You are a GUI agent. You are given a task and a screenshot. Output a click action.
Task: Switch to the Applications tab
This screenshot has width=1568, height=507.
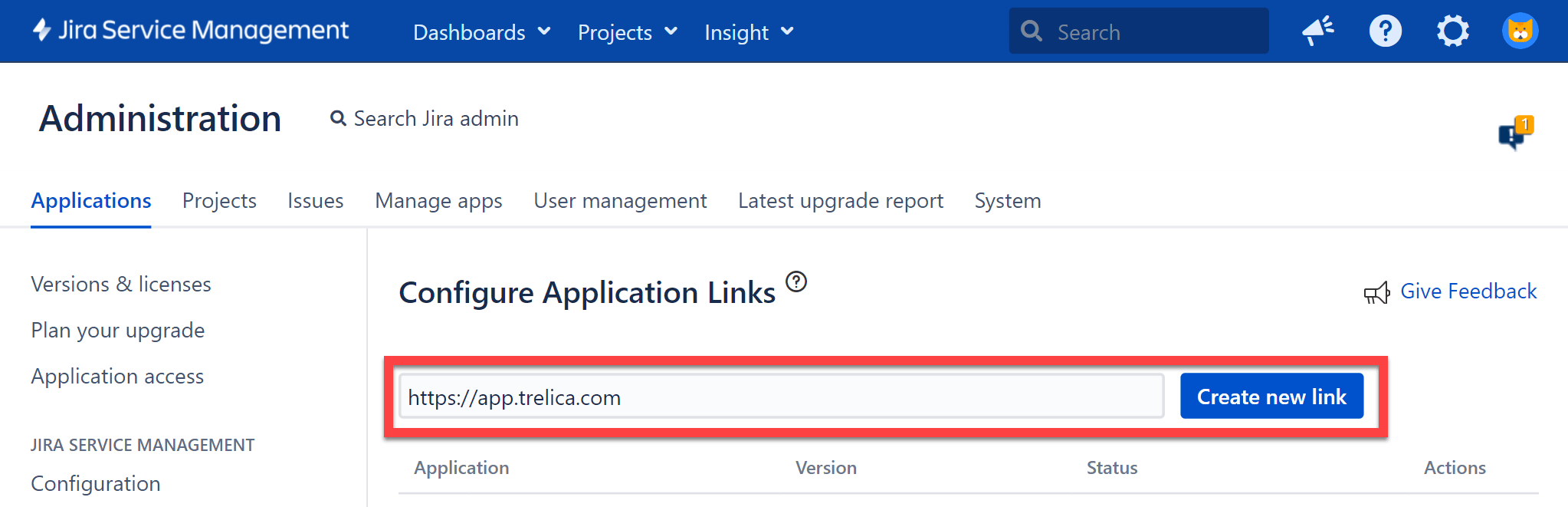click(91, 201)
